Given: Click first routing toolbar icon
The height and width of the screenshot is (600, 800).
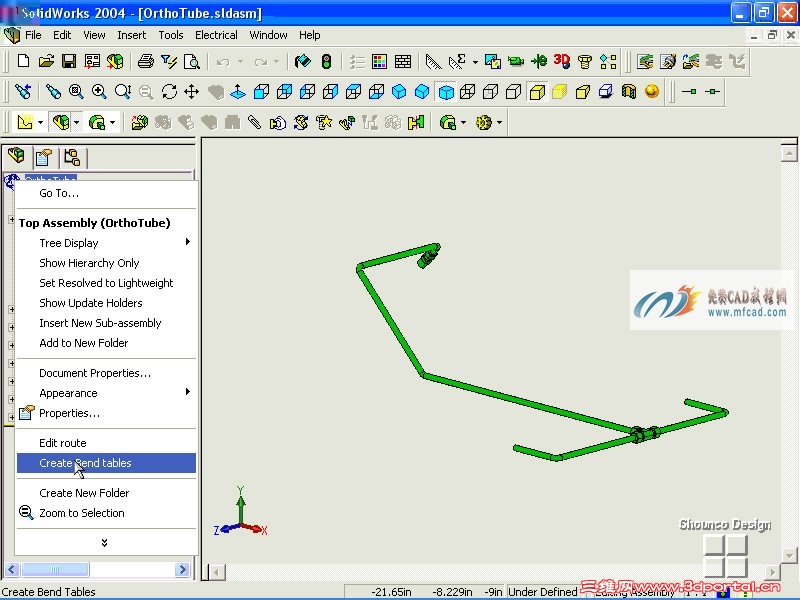Looking at the screenshot, I should (645, 61).
